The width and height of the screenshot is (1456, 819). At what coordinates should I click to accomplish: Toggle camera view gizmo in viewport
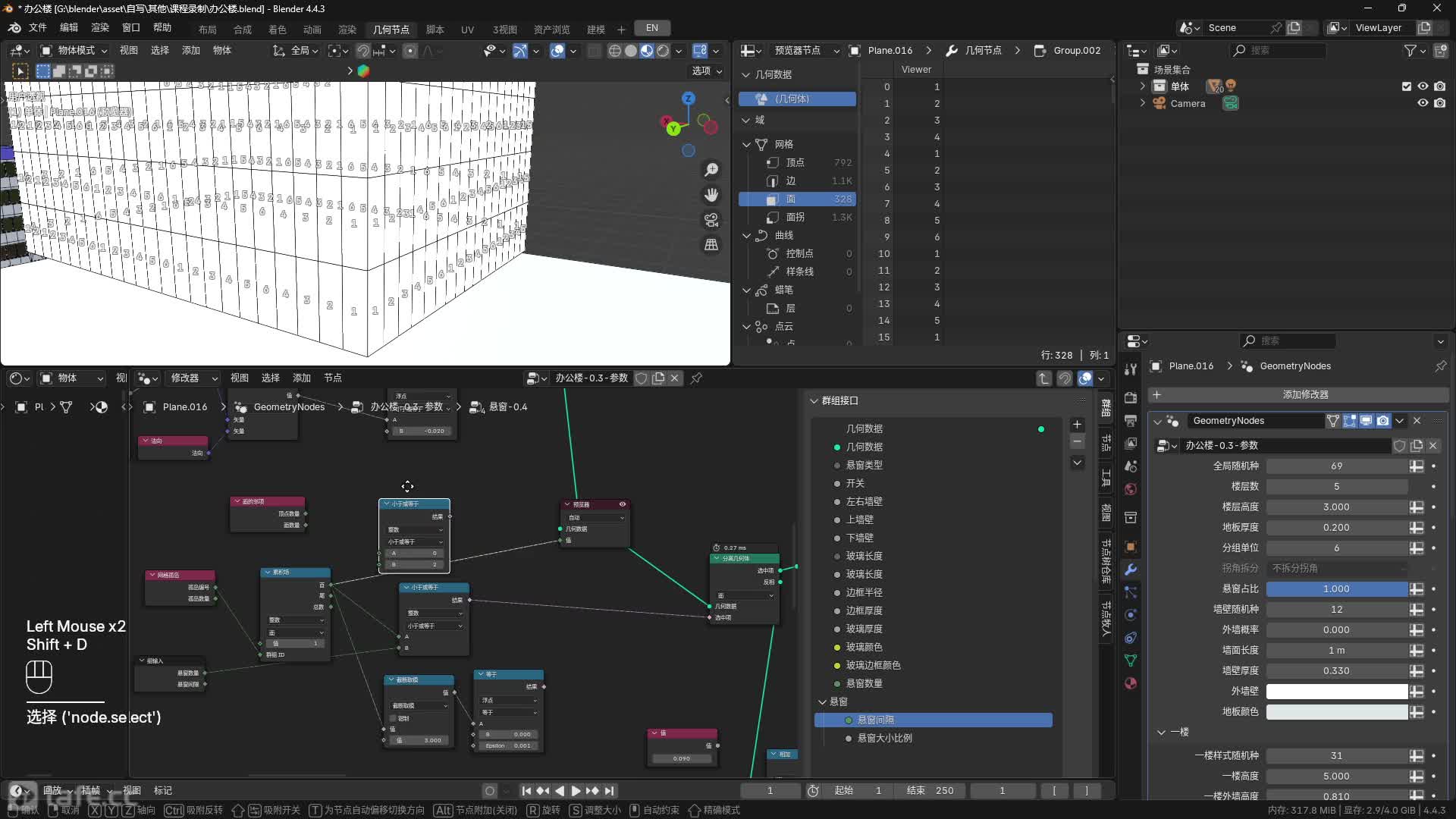pos(711,220)
